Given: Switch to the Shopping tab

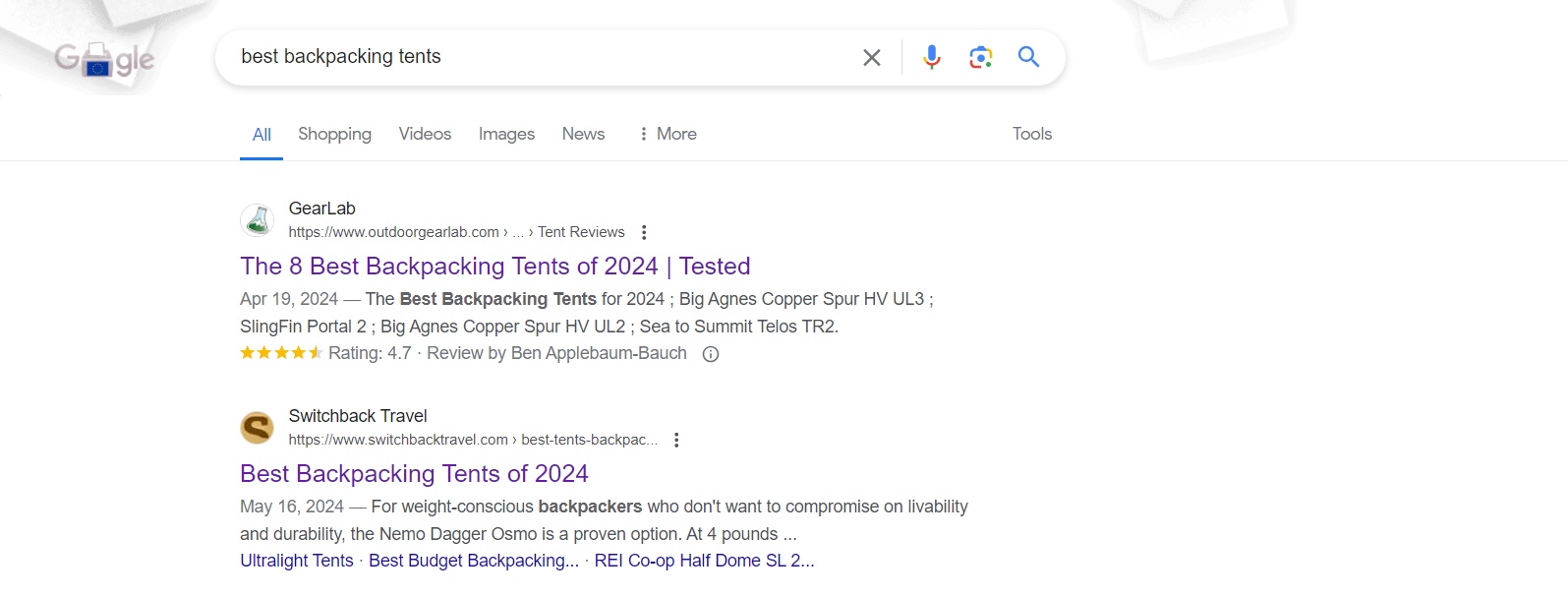Looking at the screenshot, I should click(x=334, y=134).
